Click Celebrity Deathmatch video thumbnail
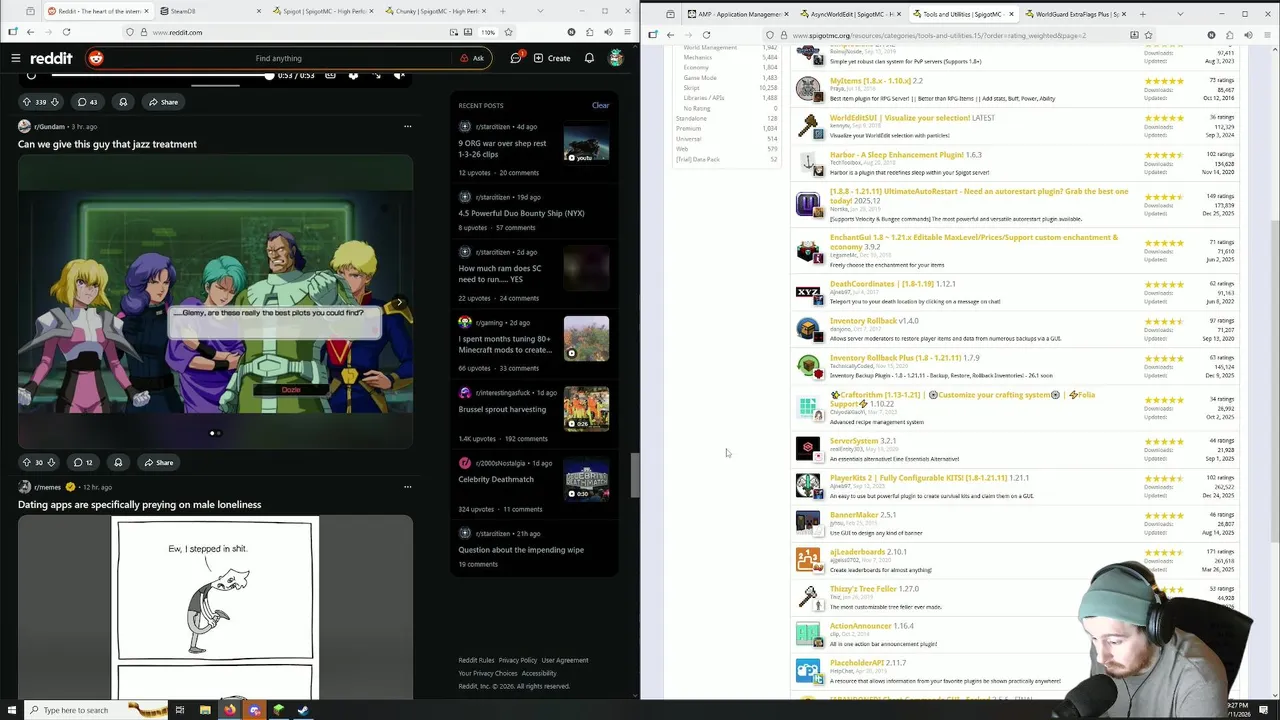 (586, 479)
